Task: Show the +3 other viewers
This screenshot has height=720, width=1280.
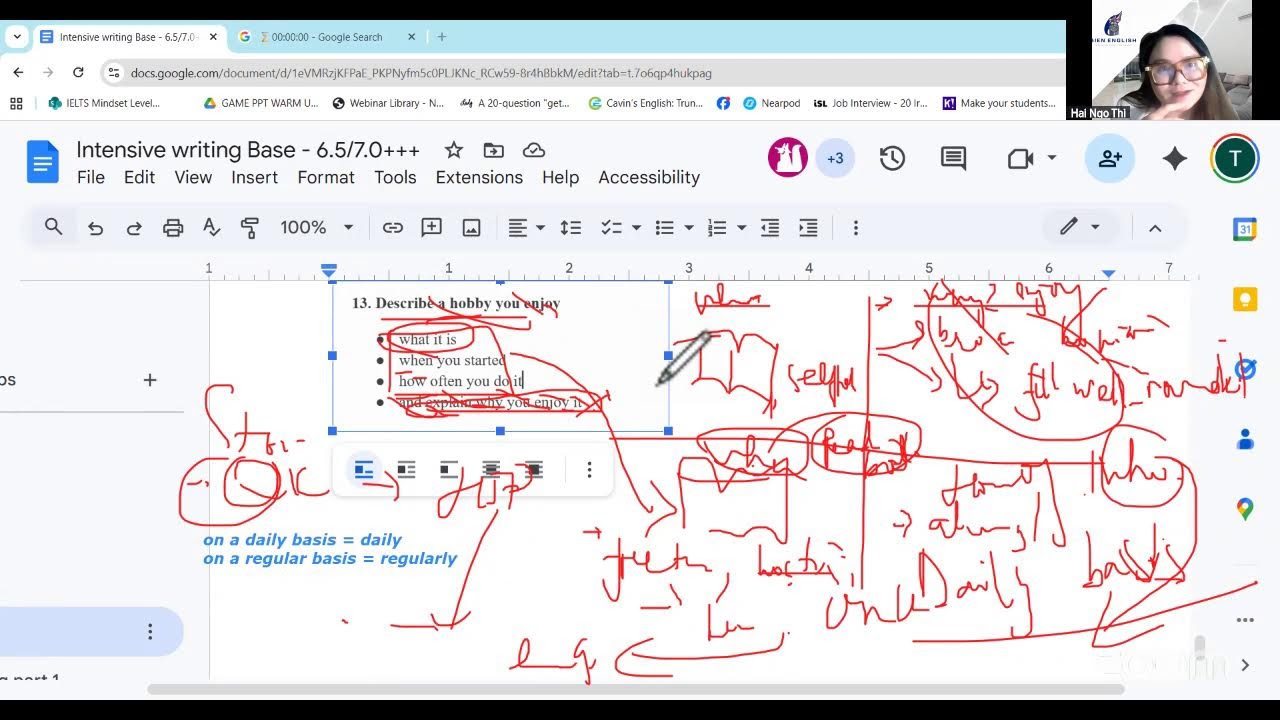Action: (x=835, y=158)
